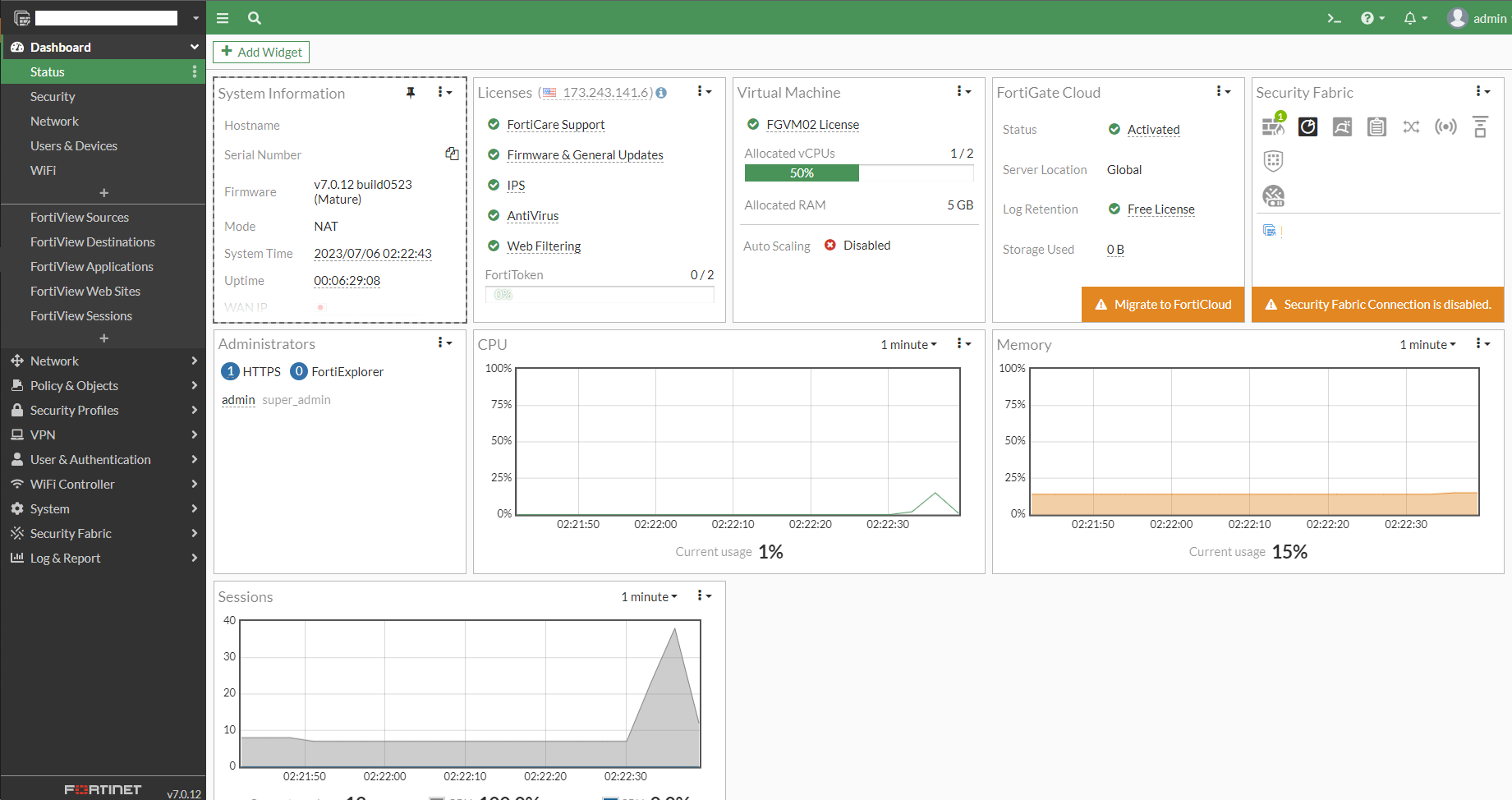Open the CLI console icon
Image resolution: width=1512 pixels, height=800 pixels.
(x=1334, y=18)
